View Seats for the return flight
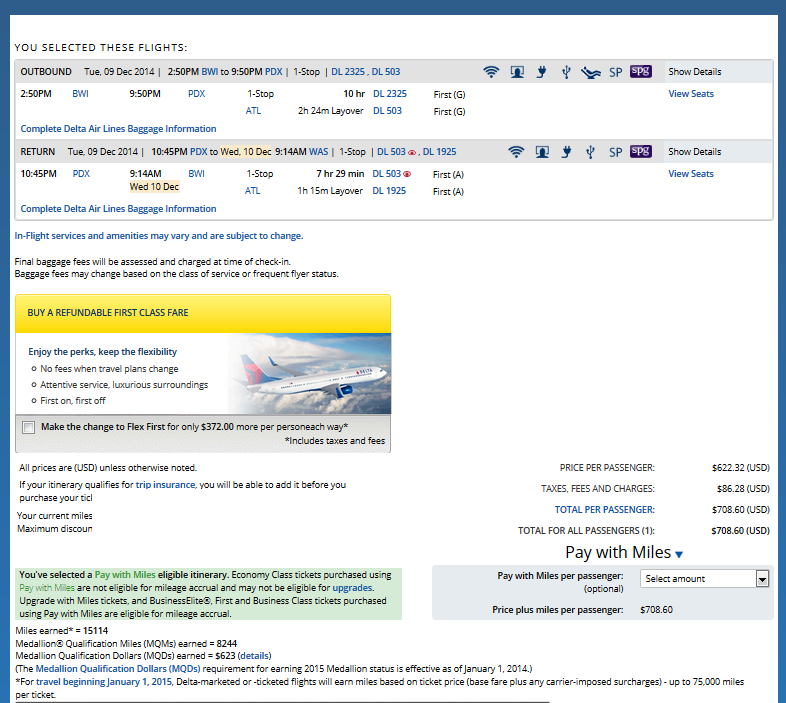Image resolution: width=786 pixels, height=703 pixels. pos(691,174)
